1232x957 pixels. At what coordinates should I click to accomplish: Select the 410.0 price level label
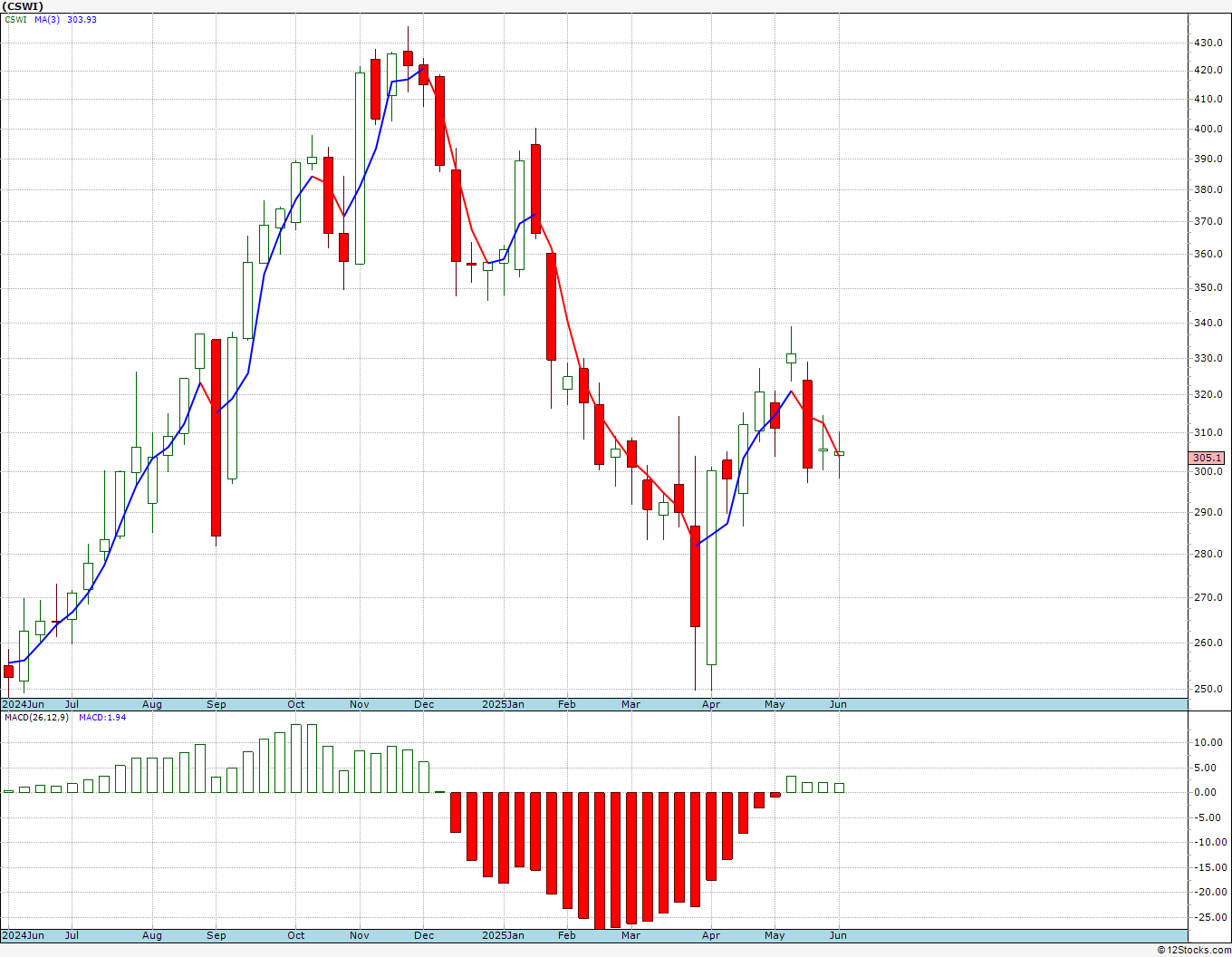pos(1208,100)
